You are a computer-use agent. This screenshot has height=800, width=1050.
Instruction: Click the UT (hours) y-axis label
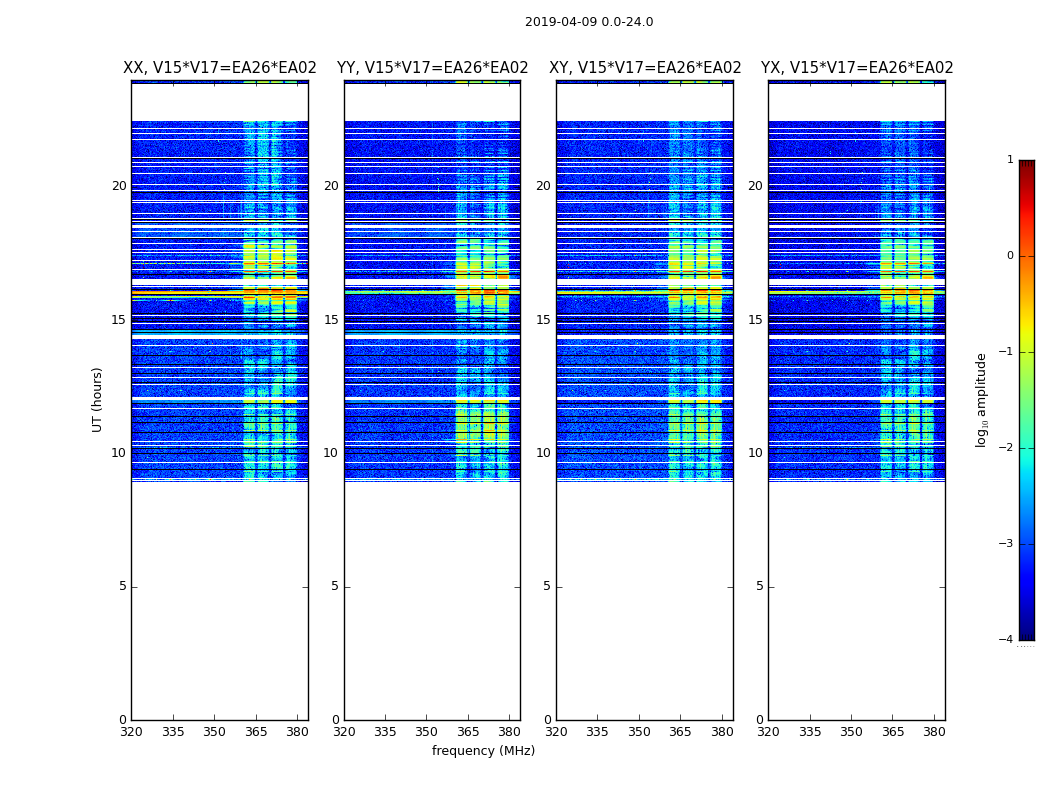coord(98,399)
